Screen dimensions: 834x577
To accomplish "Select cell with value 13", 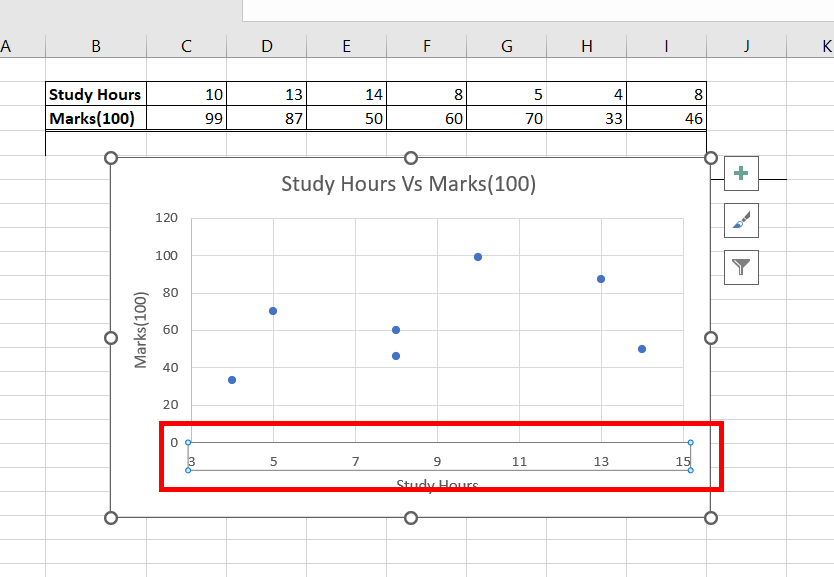I will [x=266, y=94].
